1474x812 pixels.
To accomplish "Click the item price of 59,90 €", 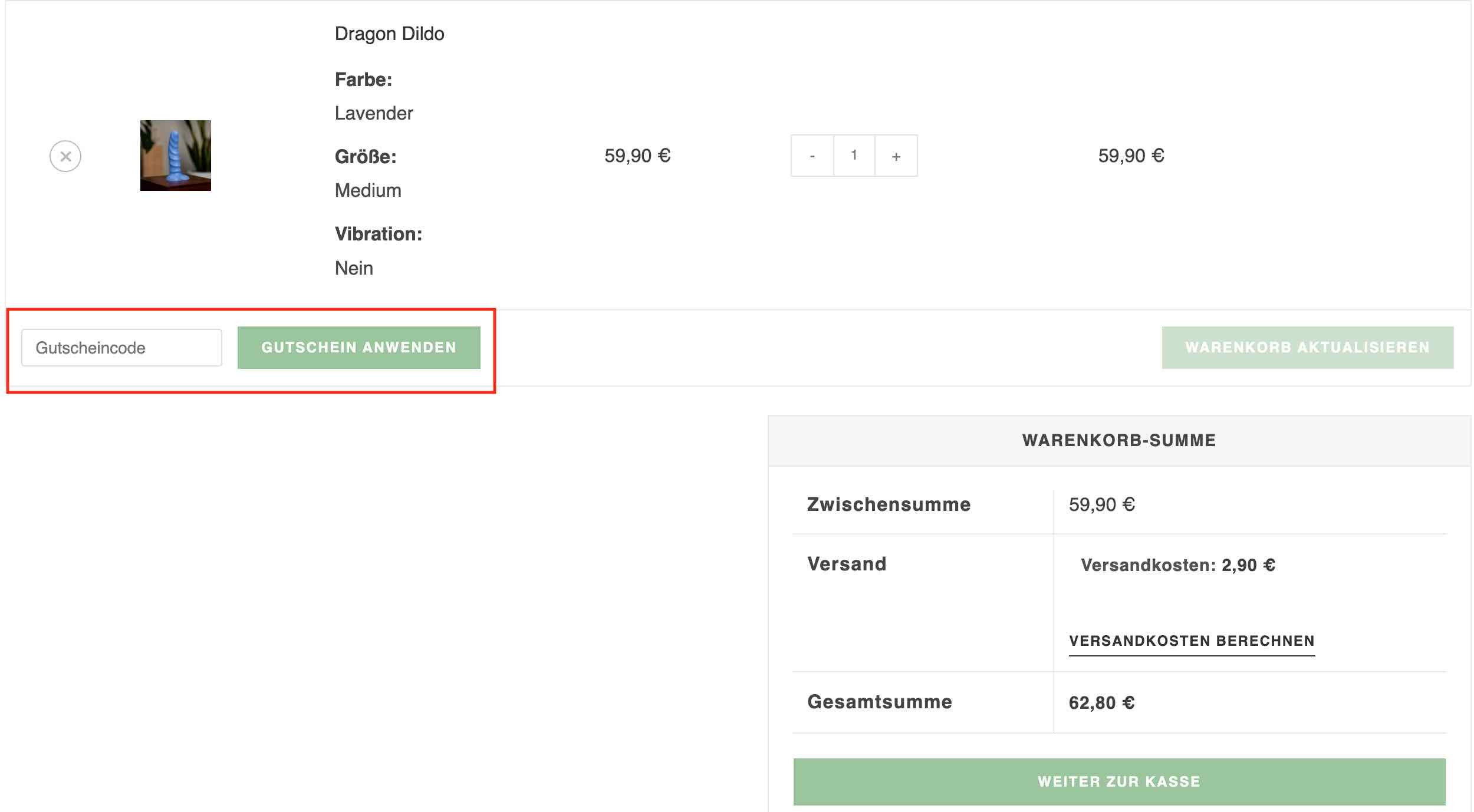I will (637, 156).
